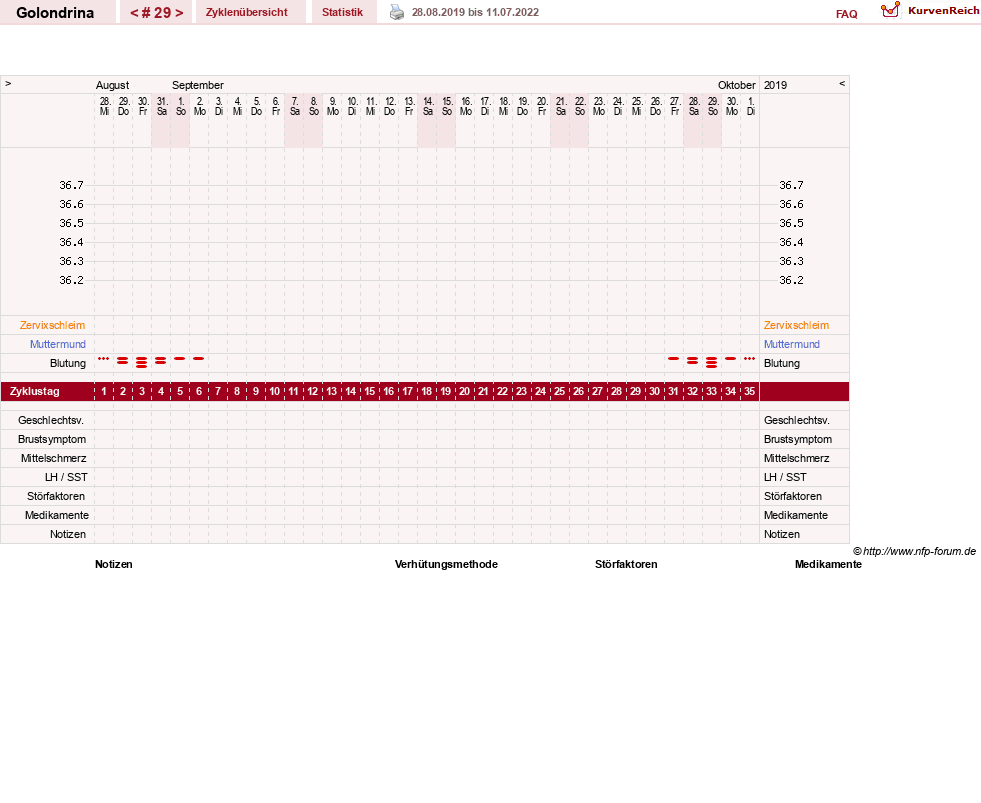Click the Muttermund label on right side

[791, 344]
